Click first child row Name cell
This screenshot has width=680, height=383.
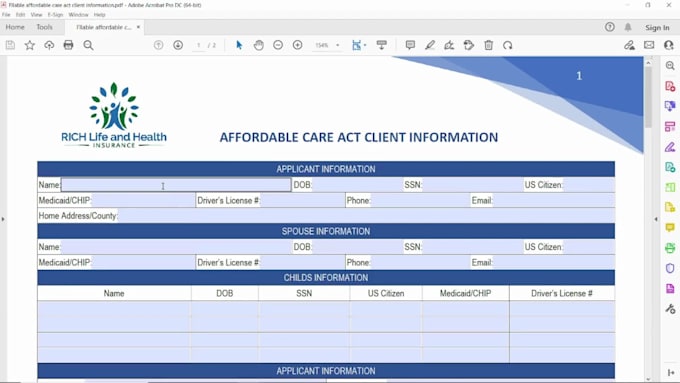coord(114,309)
